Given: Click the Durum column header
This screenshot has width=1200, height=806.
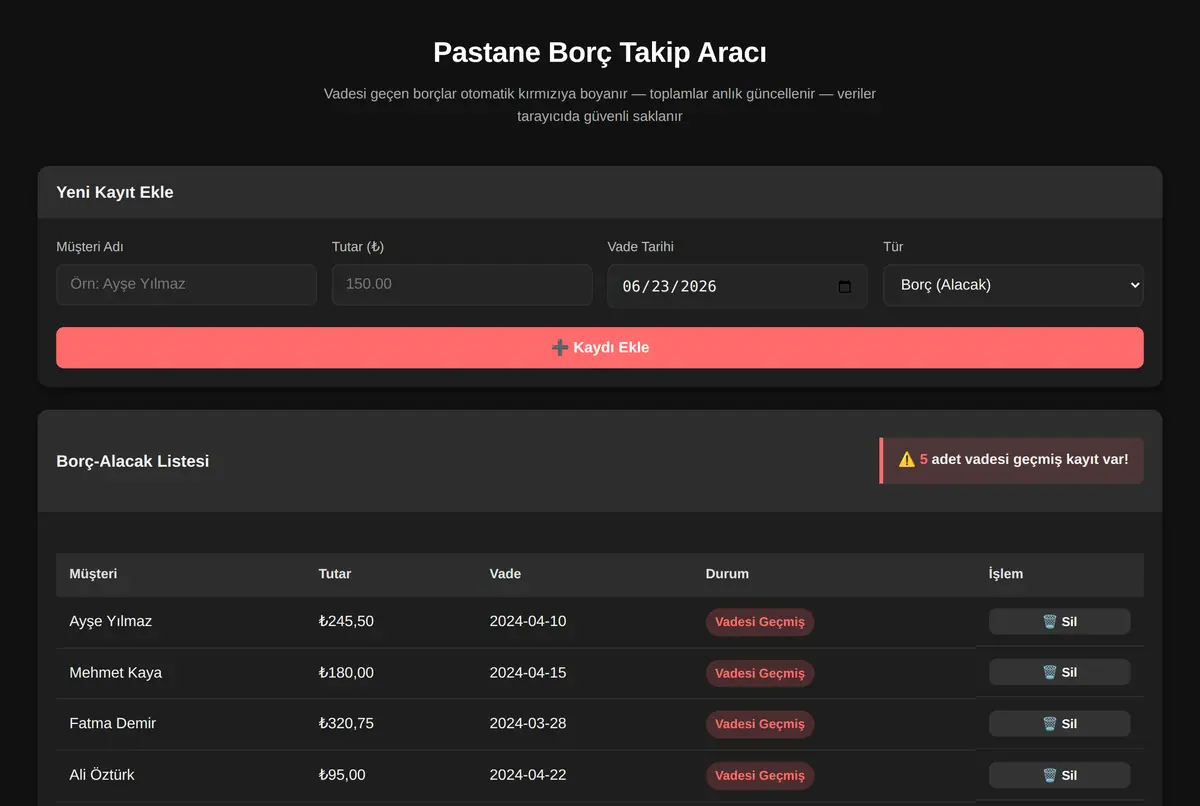Looking at the screenshot, I should tap(727, 574).
